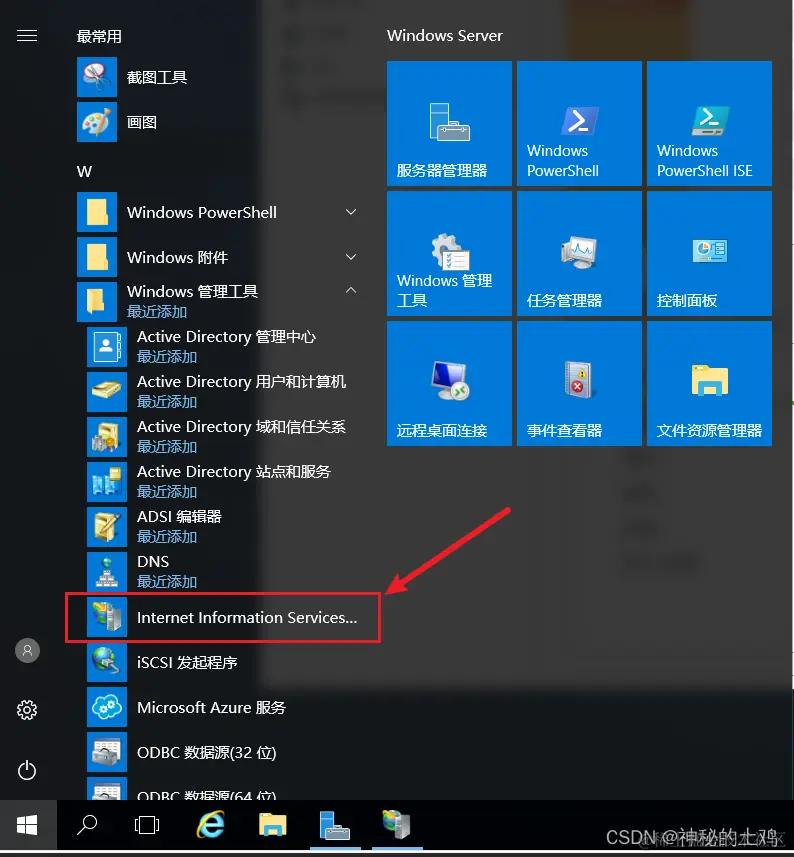The image size is (794, 857).
Task: Open Settings gear in Start sidebar
Action: coord(27,710)
